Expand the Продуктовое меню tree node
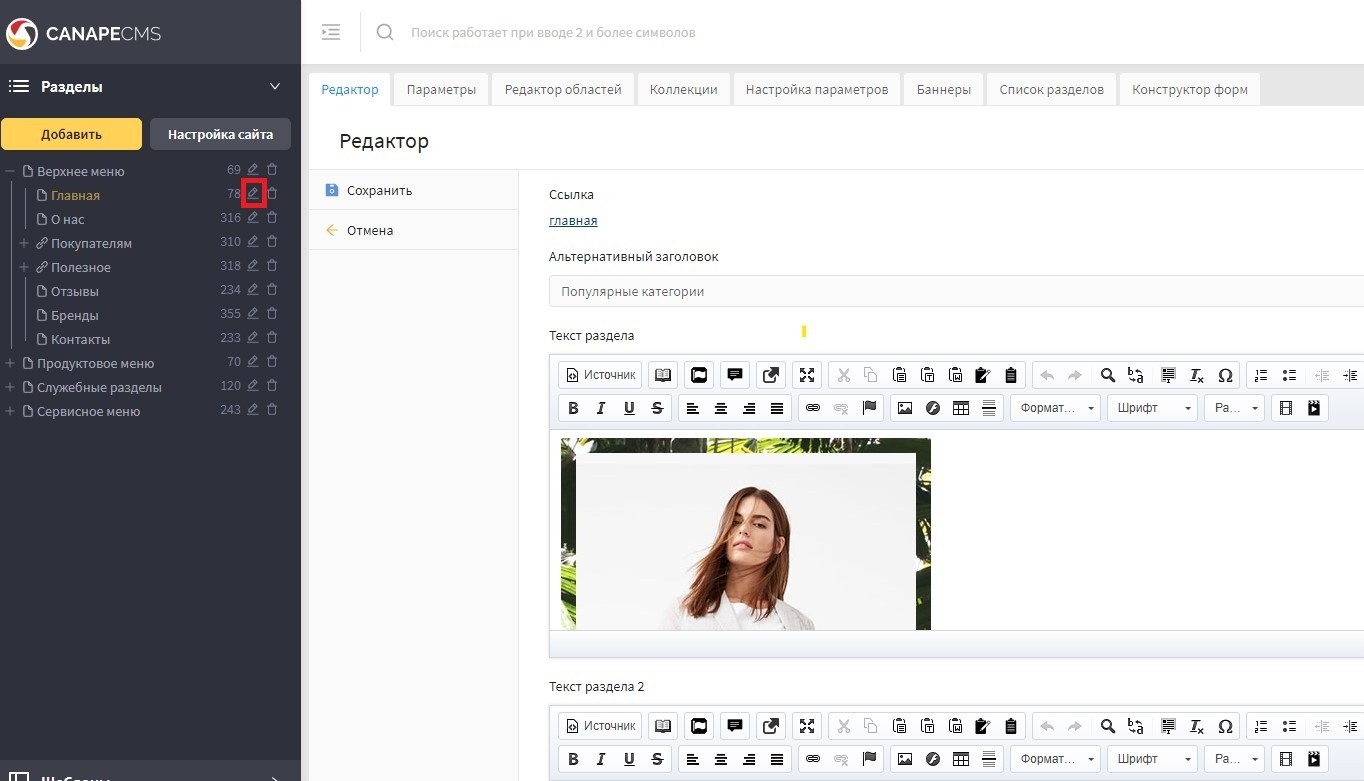 point(10,363)
